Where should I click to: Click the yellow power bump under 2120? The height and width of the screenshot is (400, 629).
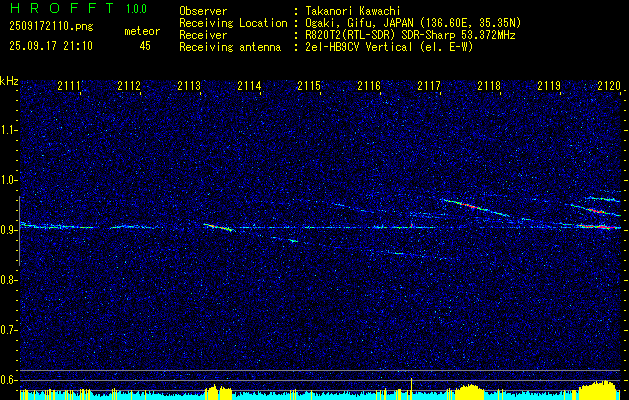pyautogui.click(x=599, y=389)
